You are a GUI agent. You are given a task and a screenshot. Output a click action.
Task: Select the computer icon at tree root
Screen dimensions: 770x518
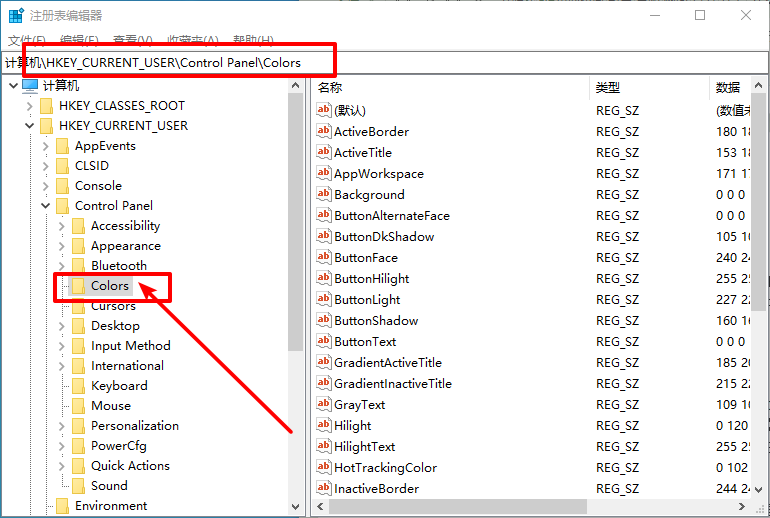[30, 86]
